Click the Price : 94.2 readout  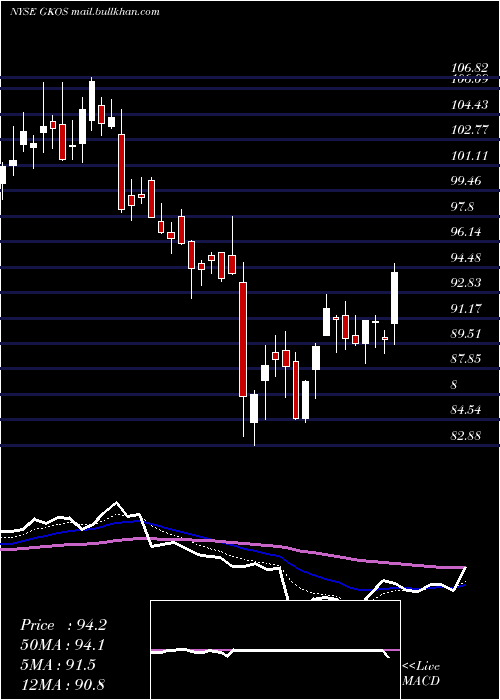point(63,625)
